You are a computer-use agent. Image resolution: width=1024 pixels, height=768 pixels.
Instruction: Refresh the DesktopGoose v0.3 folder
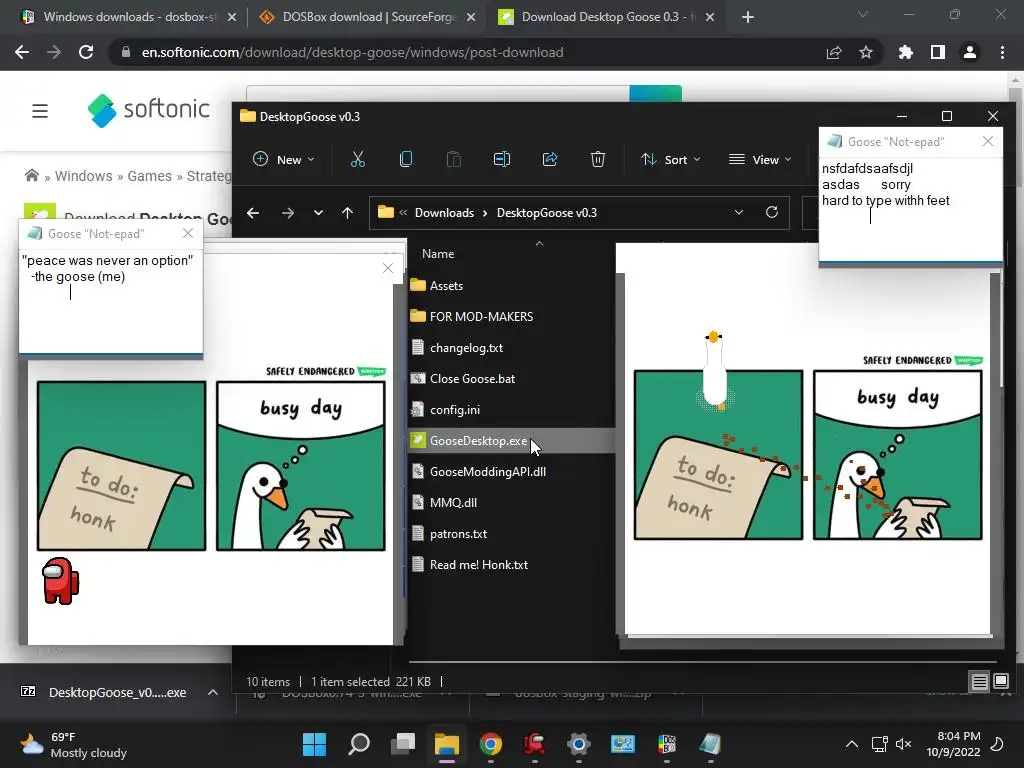(772, 213)
